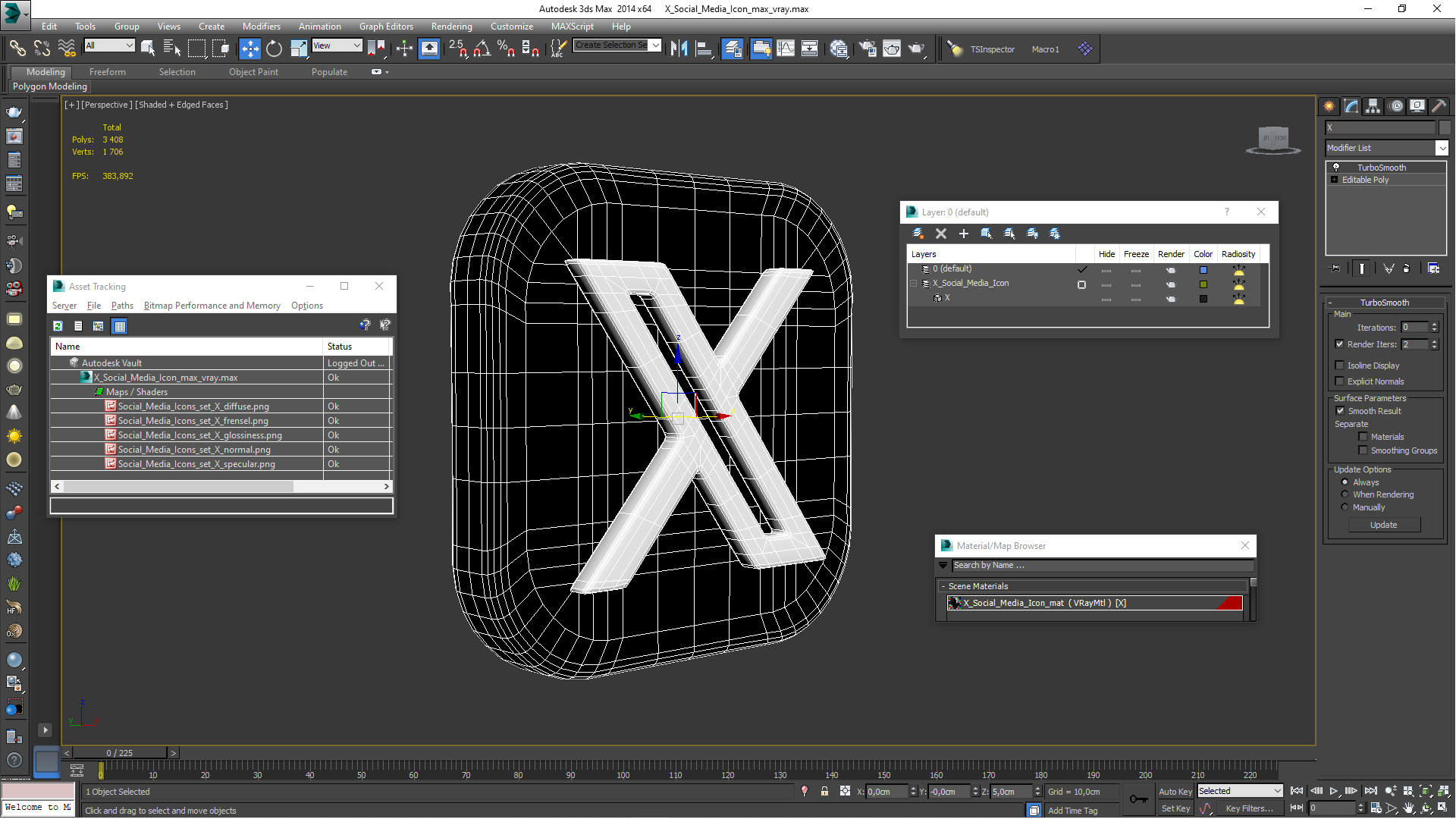Open Select by Name tool

[172, 49]
